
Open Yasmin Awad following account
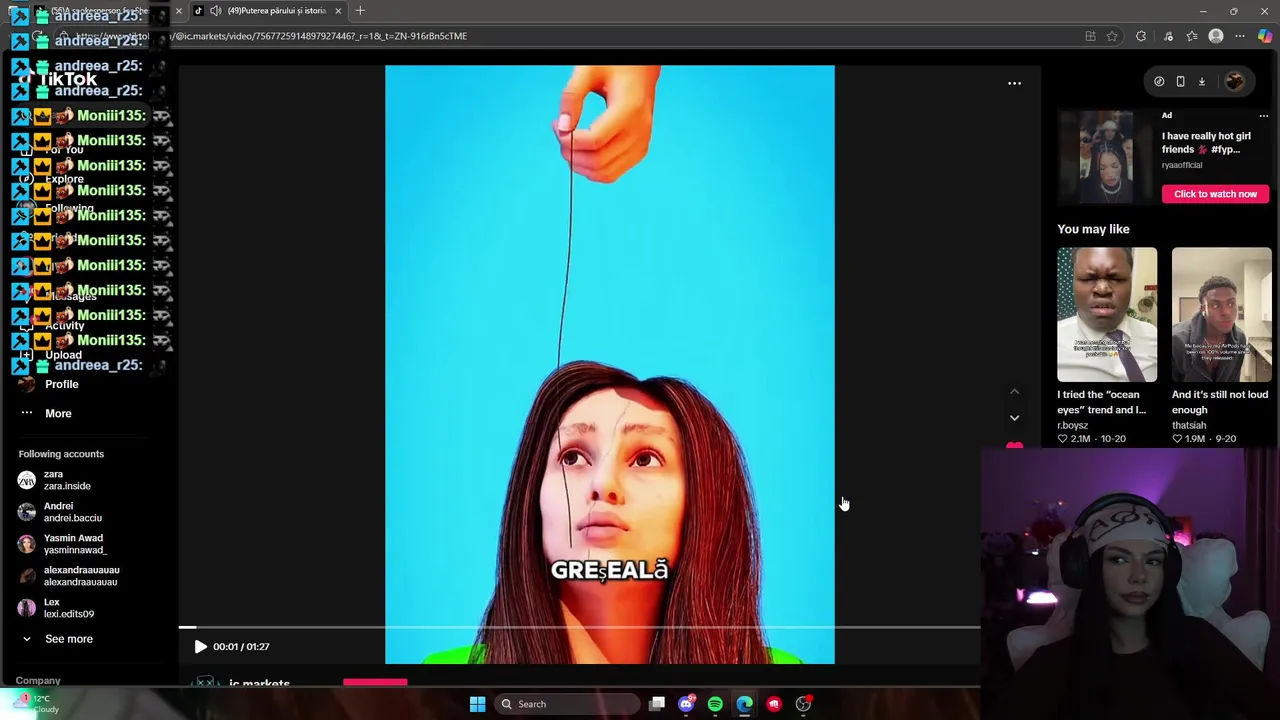pos(74,544)
